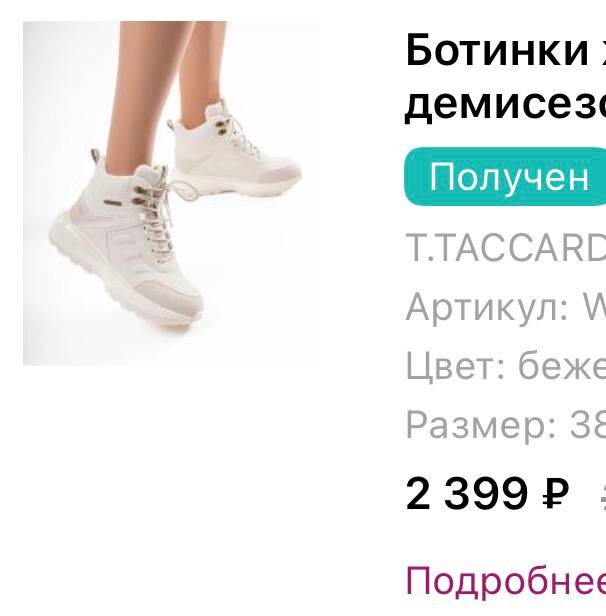Click the crossed-out old price
Image resolution: width=606 pixels, height=616 pixels.
pyautogui.click(x=603, y=495)
